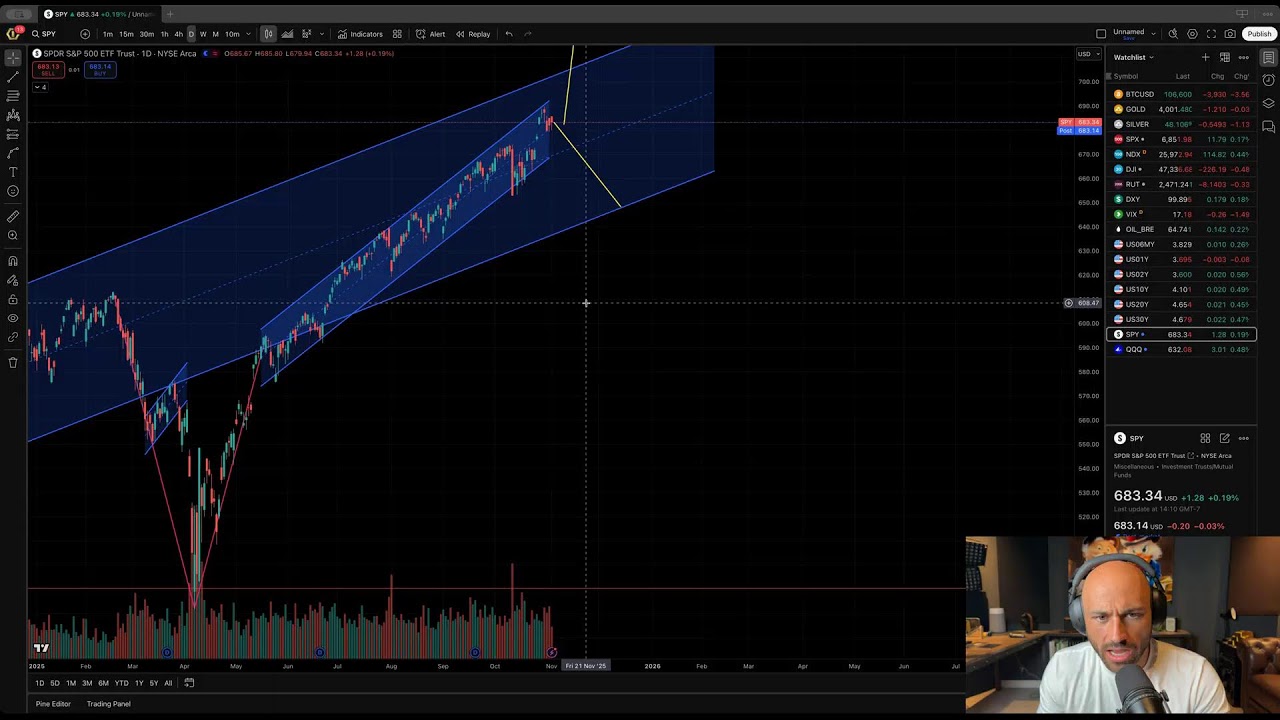The image size is (1280, 720).
Task: Open Object tree layers panel
Action: point(1269,103)
